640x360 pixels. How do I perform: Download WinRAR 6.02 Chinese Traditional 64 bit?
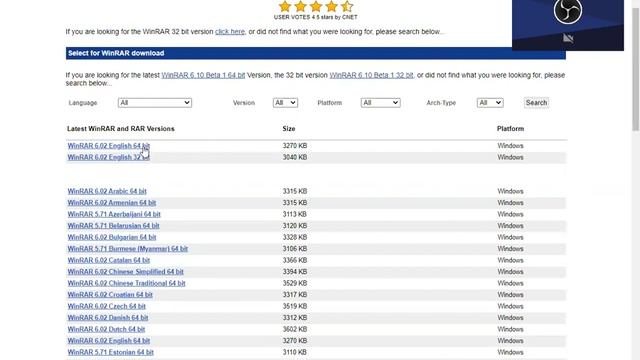(x=127, y=283)
